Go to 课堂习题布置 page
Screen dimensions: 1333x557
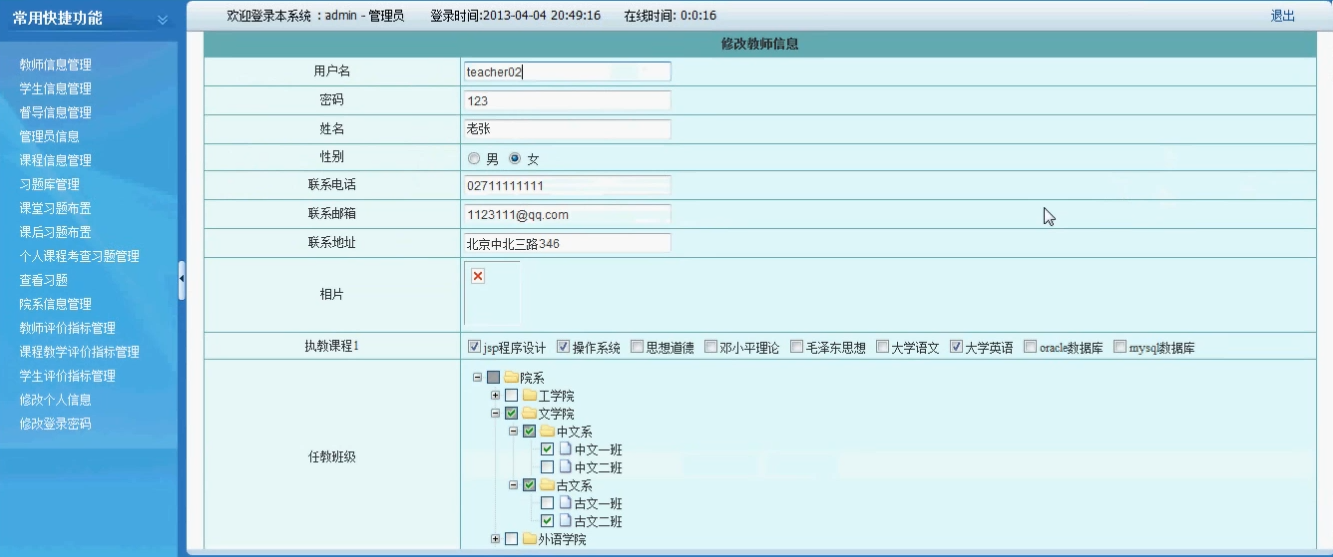click(x=55, y=209)
